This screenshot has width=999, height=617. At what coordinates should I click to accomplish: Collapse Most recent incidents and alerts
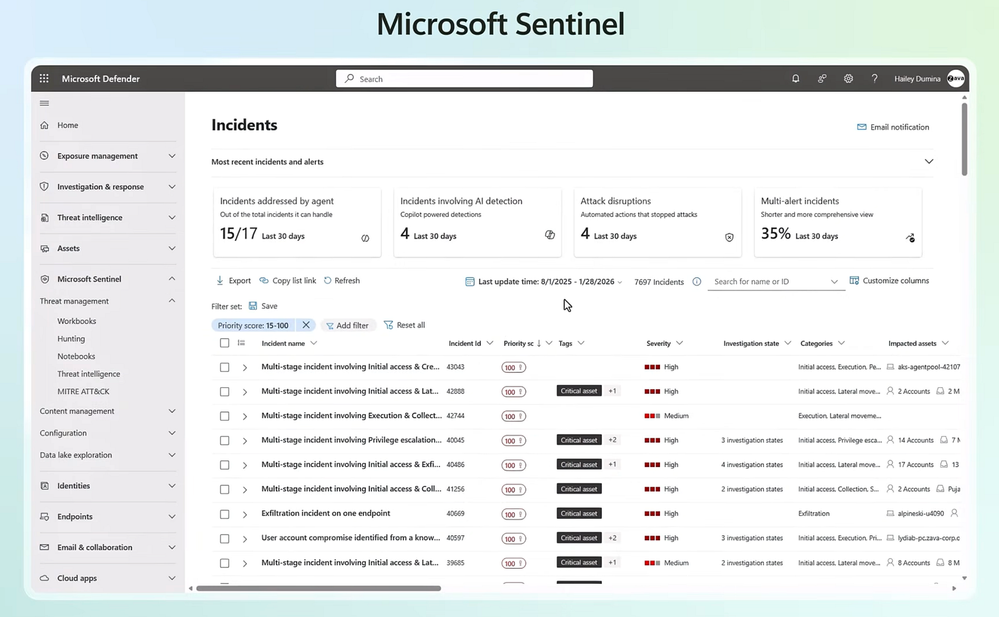pyautogui.click(x=929, y=162)
